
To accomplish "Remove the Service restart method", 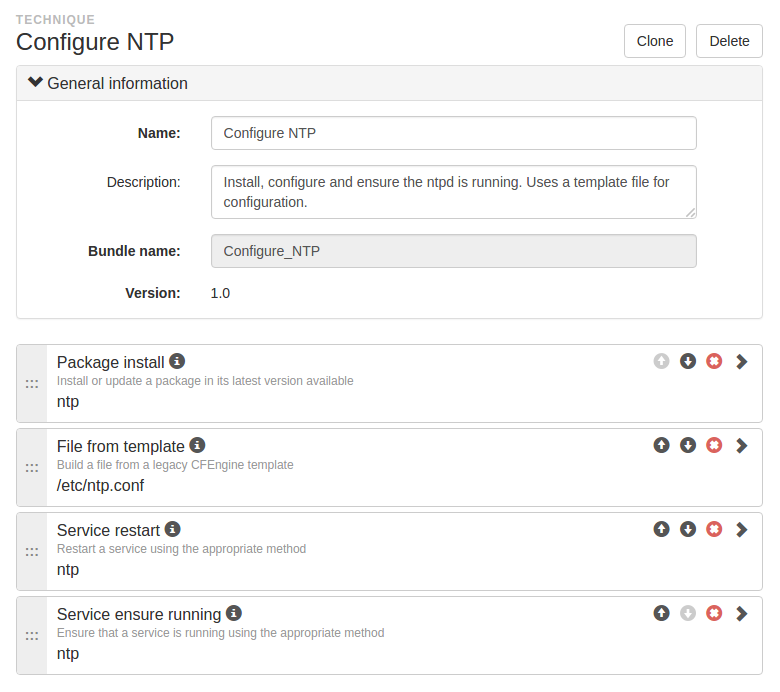I will point(714,529).
